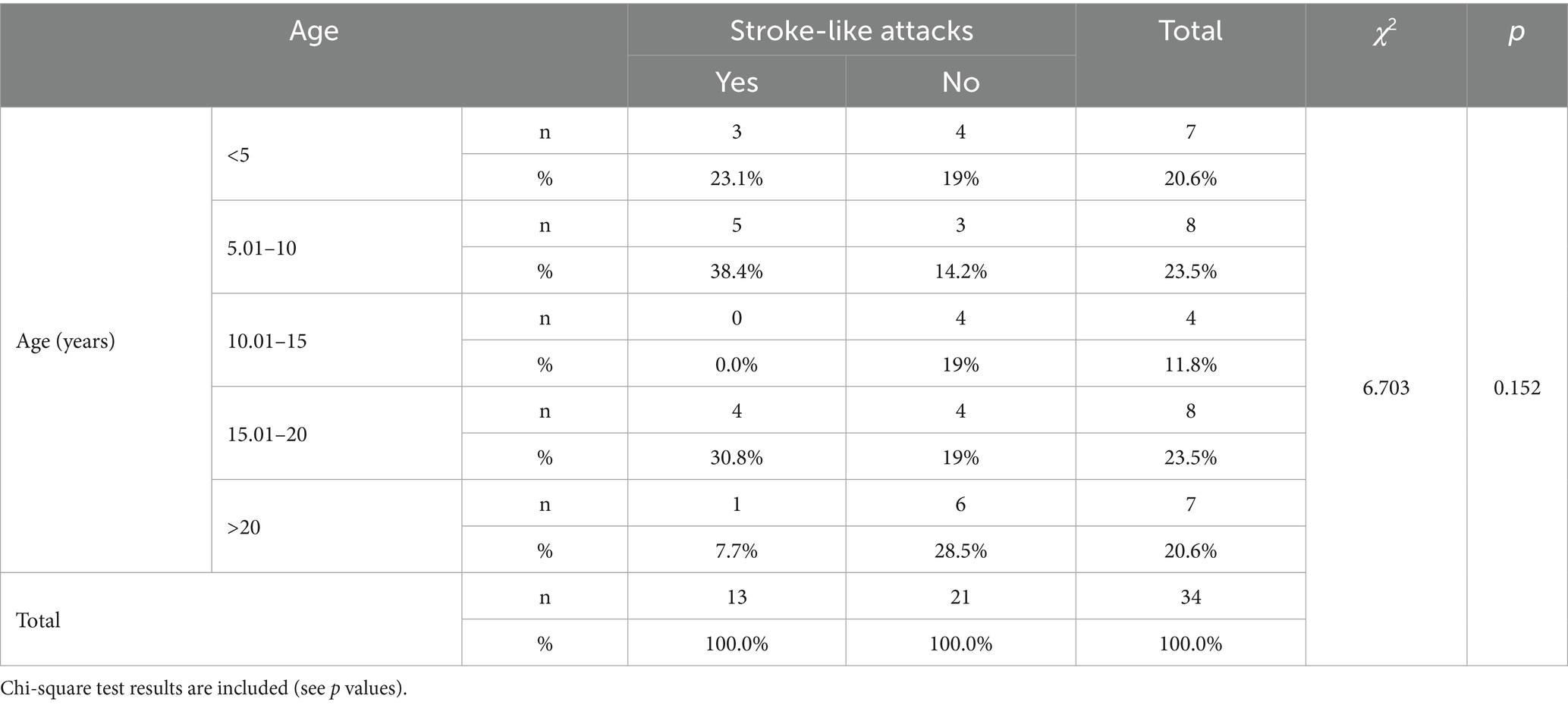Click the "Total" row label at bottom
The image size is (1568, 705).
pos(38,620)
